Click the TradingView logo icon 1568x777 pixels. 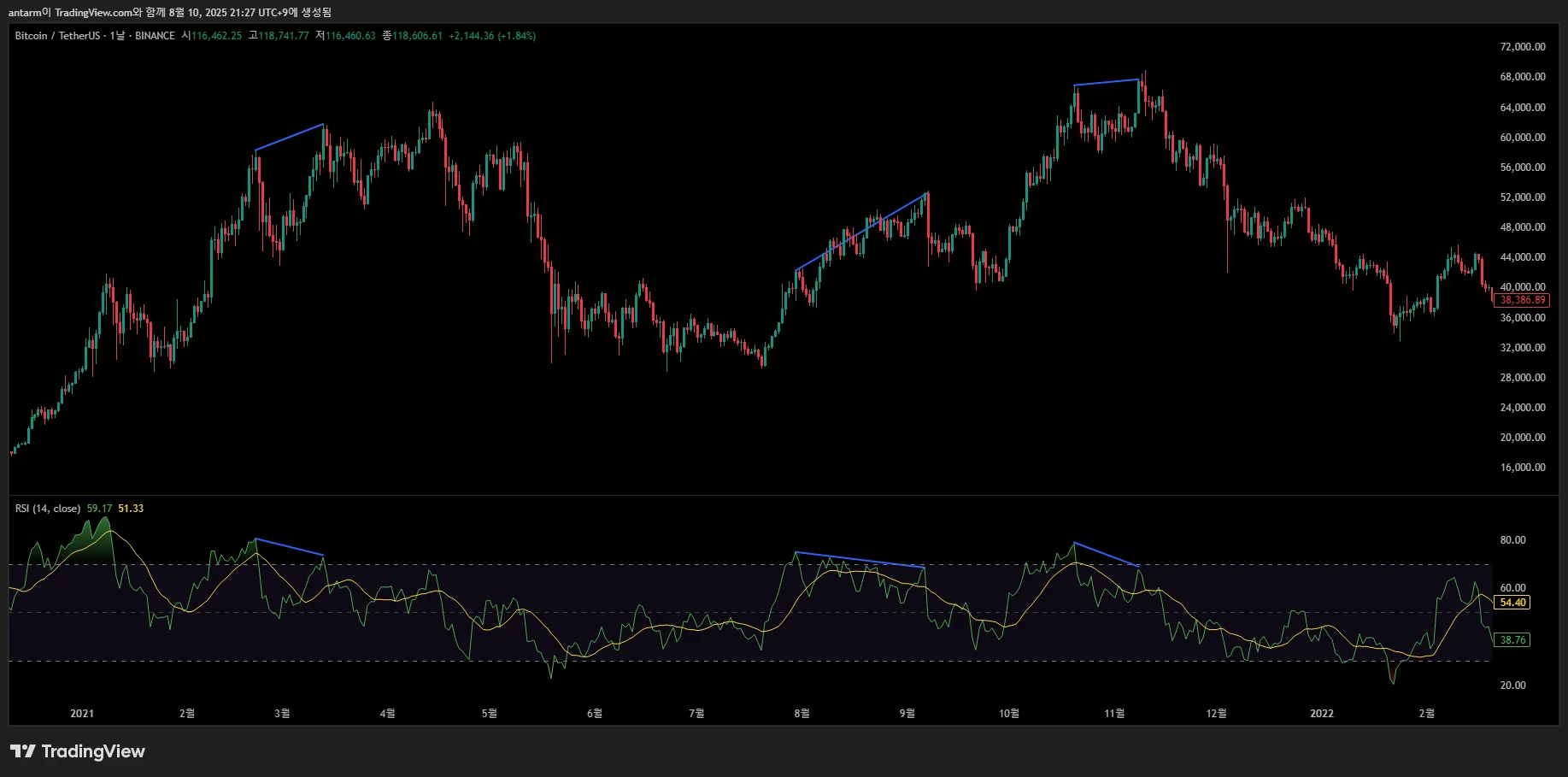[x=23, y=751]
